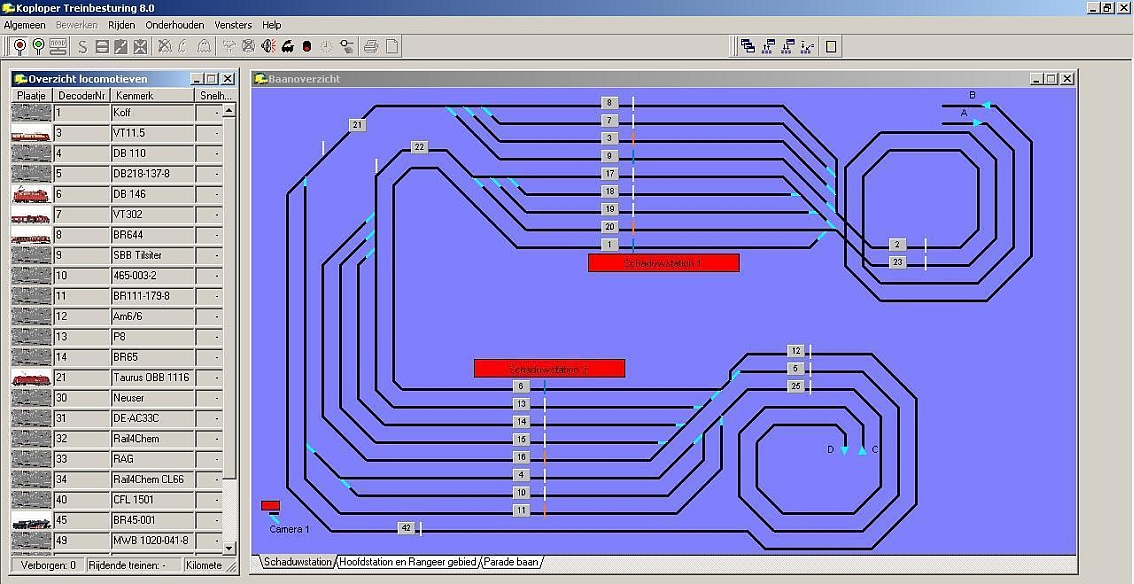Click the printer toolbar icon
Image resolution: width=1134 pixels, height=584 pixels.
pyautogui.click(x=371, y=47)
